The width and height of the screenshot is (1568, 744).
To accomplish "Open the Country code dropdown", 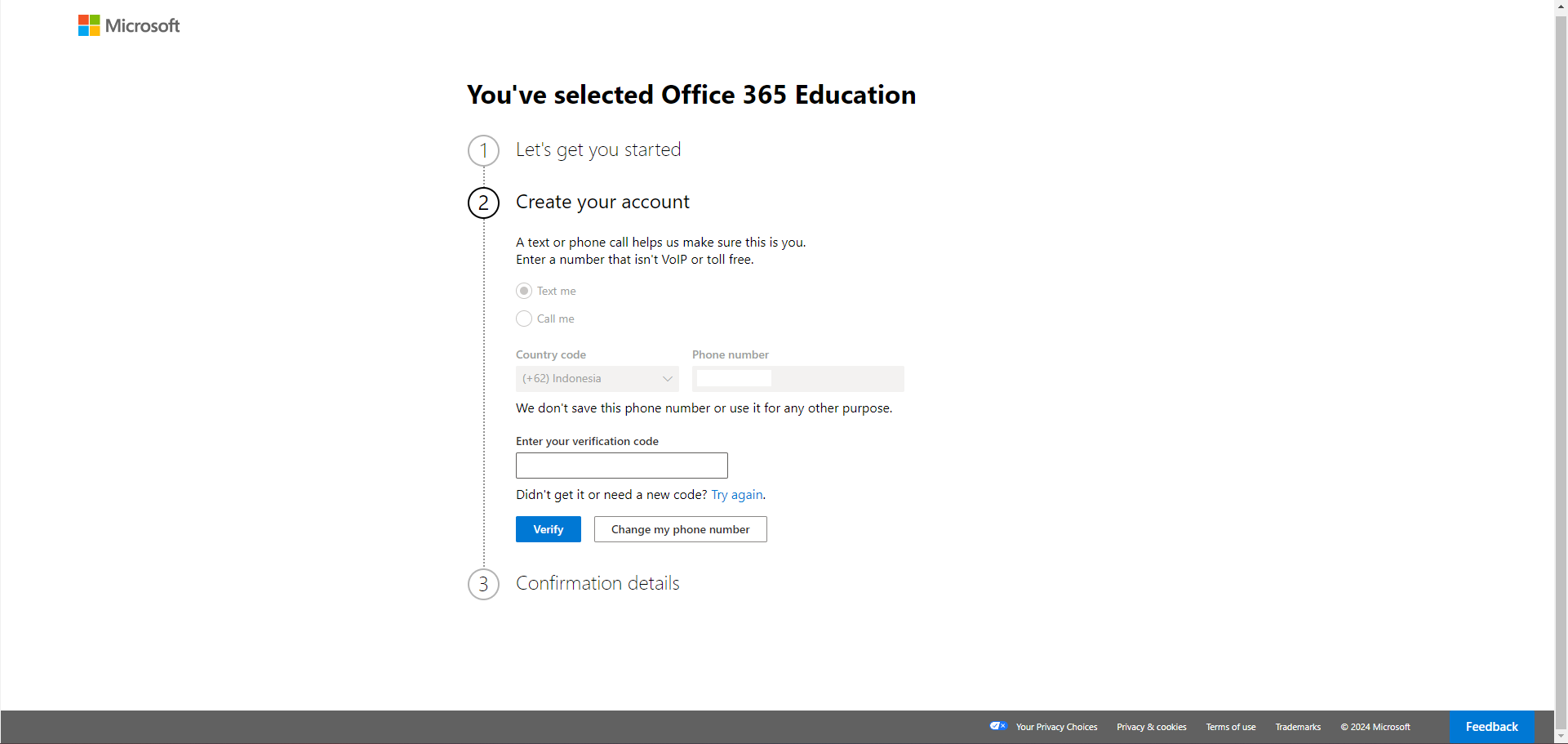I will (x=596, y=379).
